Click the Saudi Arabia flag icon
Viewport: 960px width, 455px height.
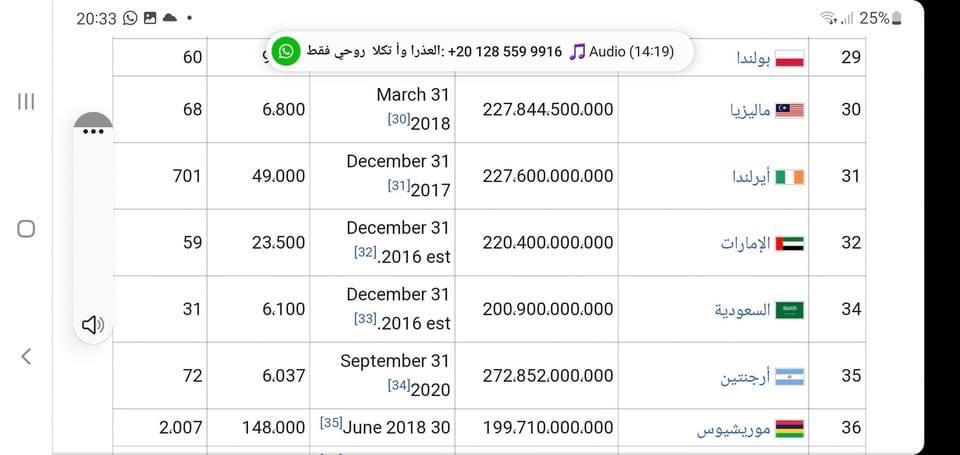click(x=790, y=310)
